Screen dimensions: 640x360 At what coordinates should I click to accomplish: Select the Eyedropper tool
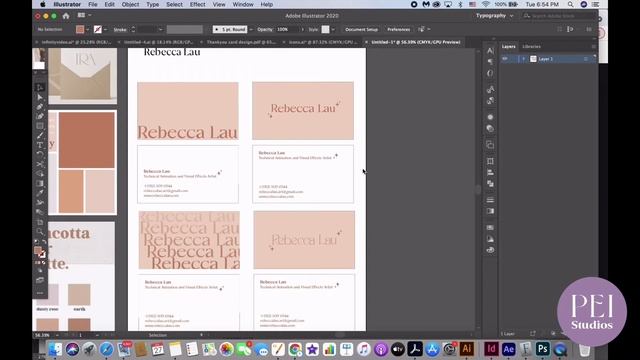(x=40, y=193)
